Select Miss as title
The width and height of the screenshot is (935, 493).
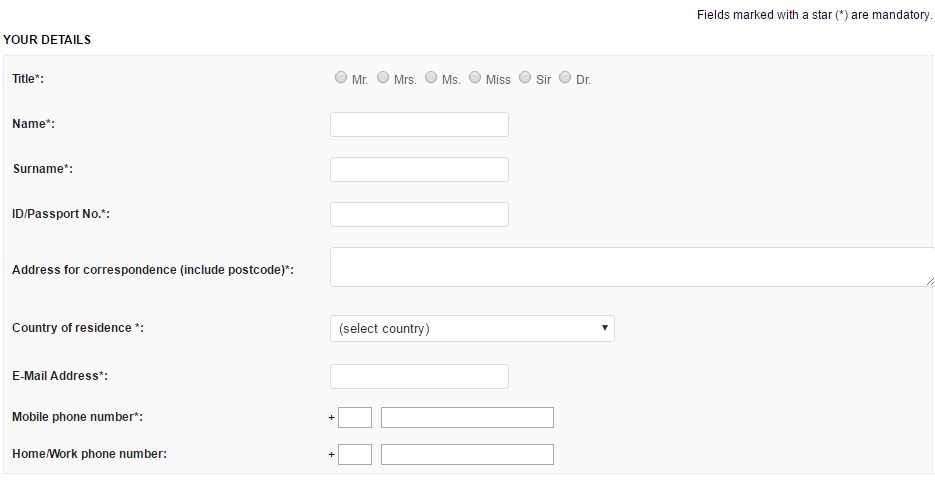point(475,78)
